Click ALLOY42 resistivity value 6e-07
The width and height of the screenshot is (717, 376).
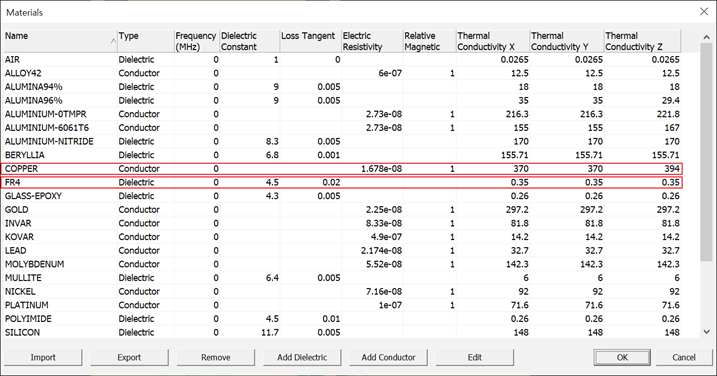(x=390, y=73)
